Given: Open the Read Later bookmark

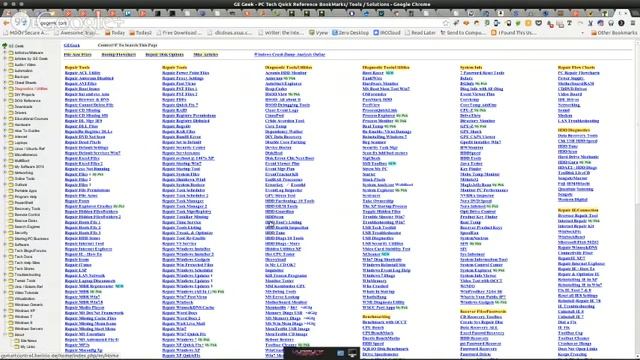Looking at the screenshot, I should (420, 33).
